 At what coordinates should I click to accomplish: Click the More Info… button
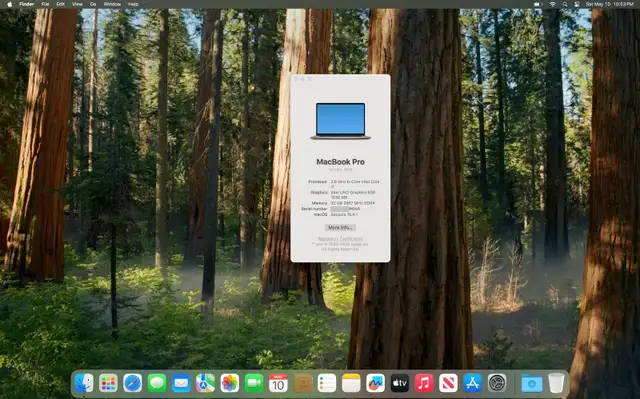pos(340,228)
